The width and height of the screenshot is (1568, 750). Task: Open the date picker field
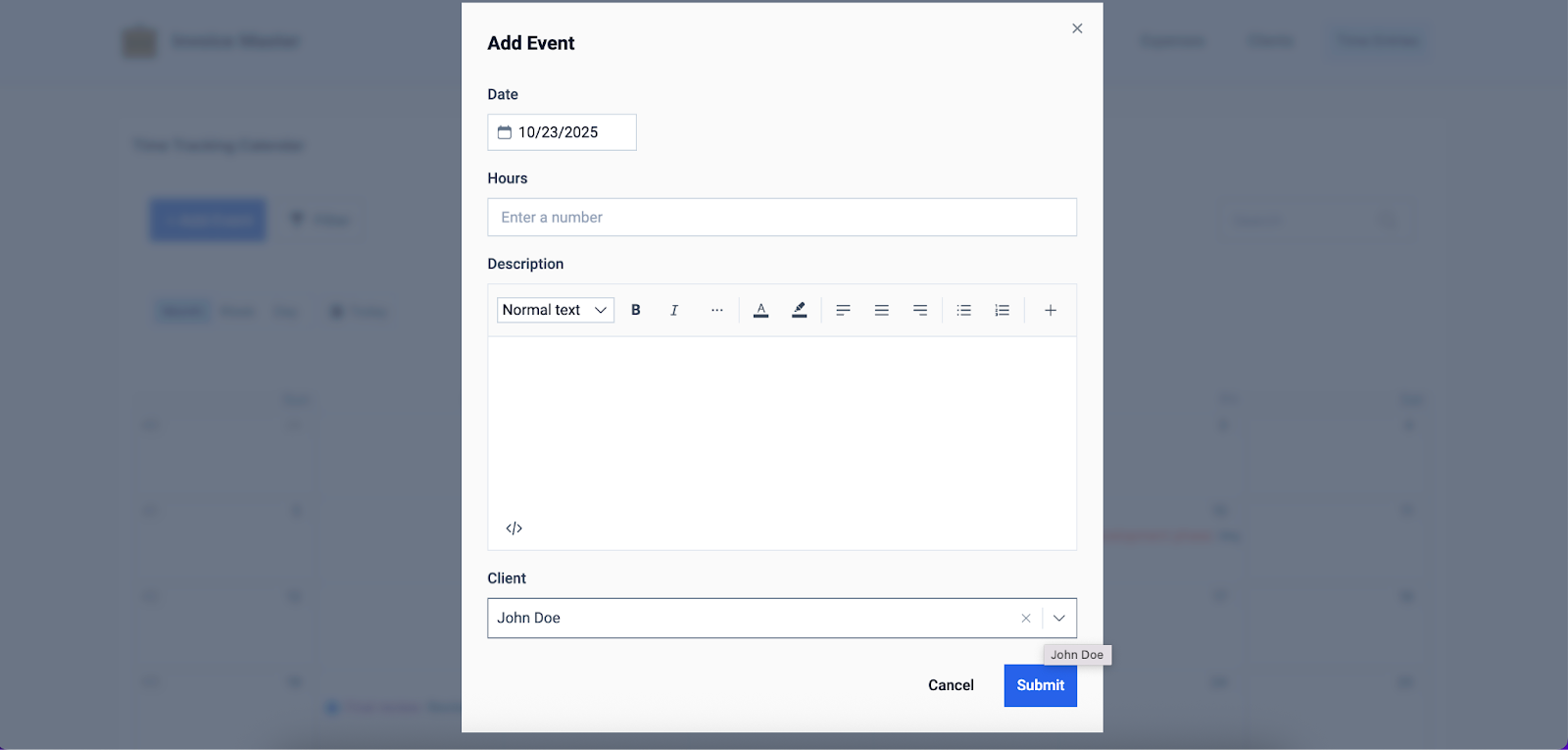tap(562, 132)
